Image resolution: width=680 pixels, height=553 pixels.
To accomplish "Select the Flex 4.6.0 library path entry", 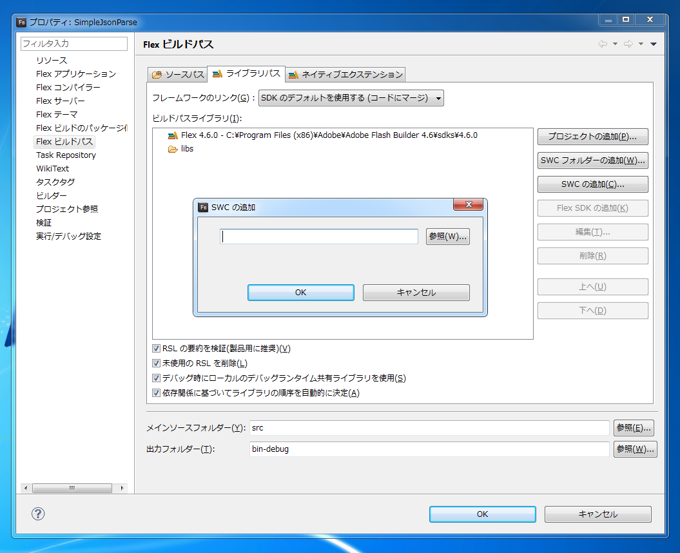I will point(322,135).
